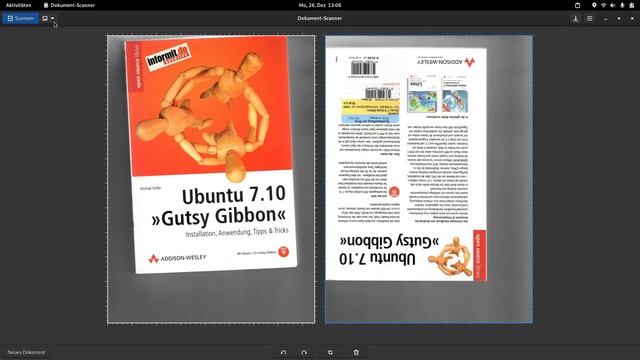Open the Dokument-Scanner app menu in top bar
640x360 pixels.
tap(69, 5)
